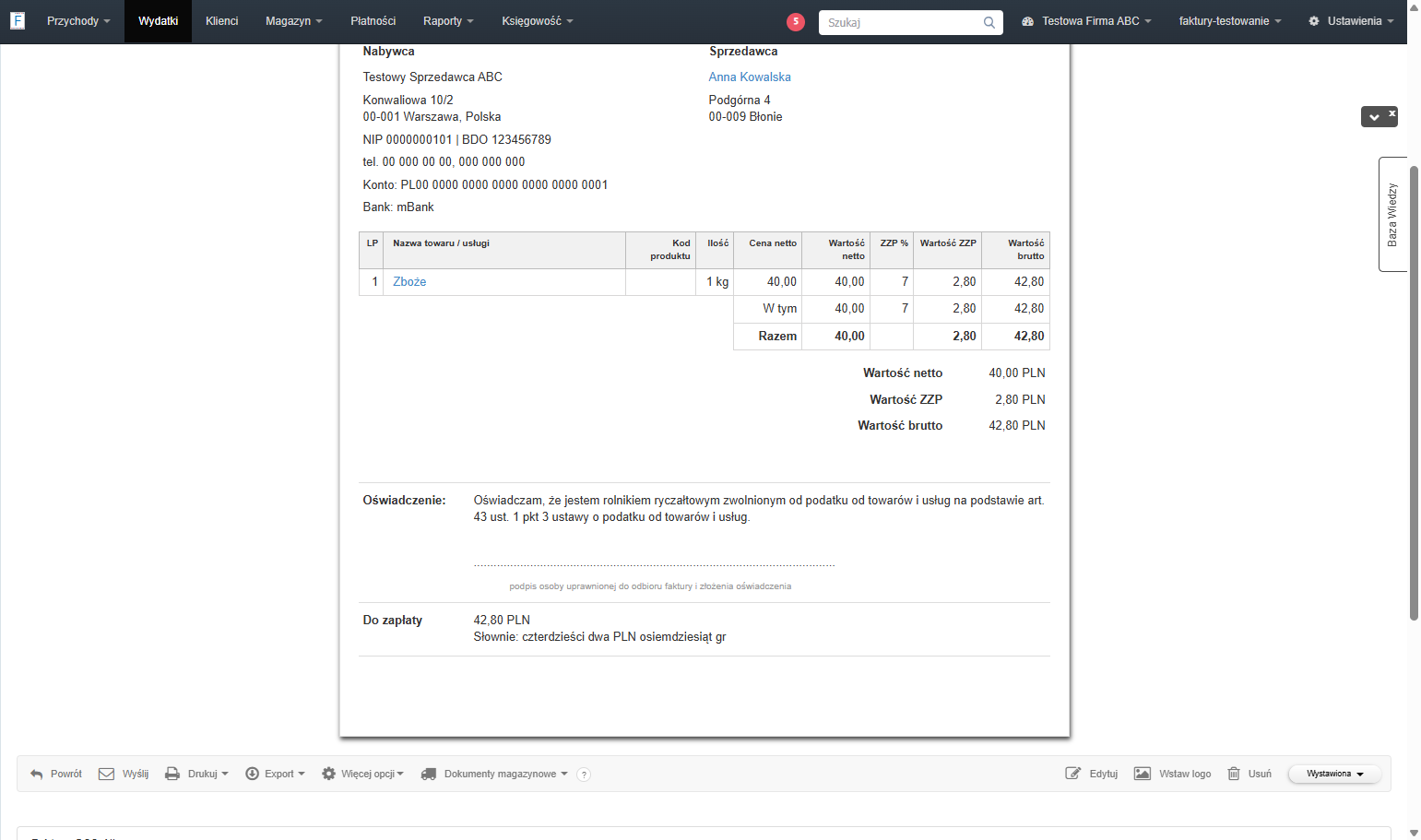1421x840 pixels.
Task: Click the magnifier icon in the search box
Action: click(x=989, y=23)
